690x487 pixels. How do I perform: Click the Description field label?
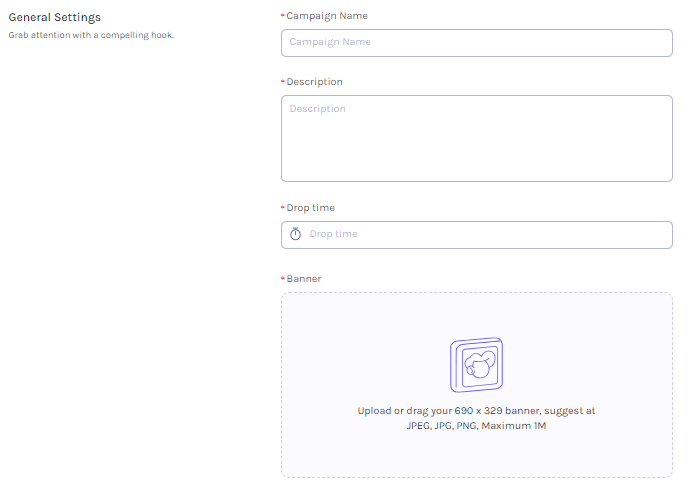click(x=315, y=82)
